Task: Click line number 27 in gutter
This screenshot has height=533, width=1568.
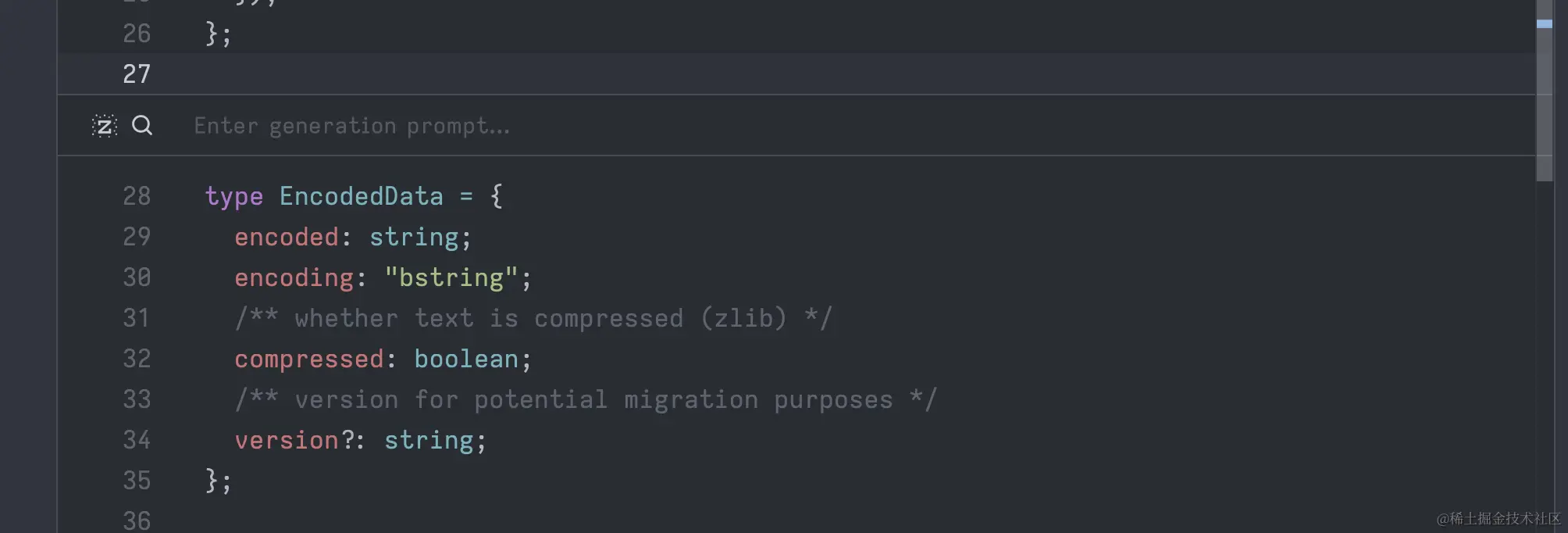Action: click(137, 74)
